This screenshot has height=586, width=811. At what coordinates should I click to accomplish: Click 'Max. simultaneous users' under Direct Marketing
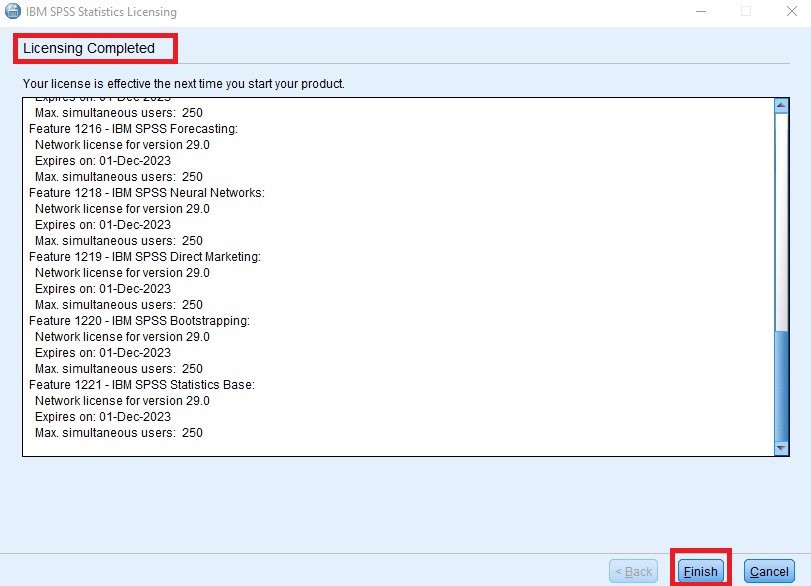click(x=119, y=305)
